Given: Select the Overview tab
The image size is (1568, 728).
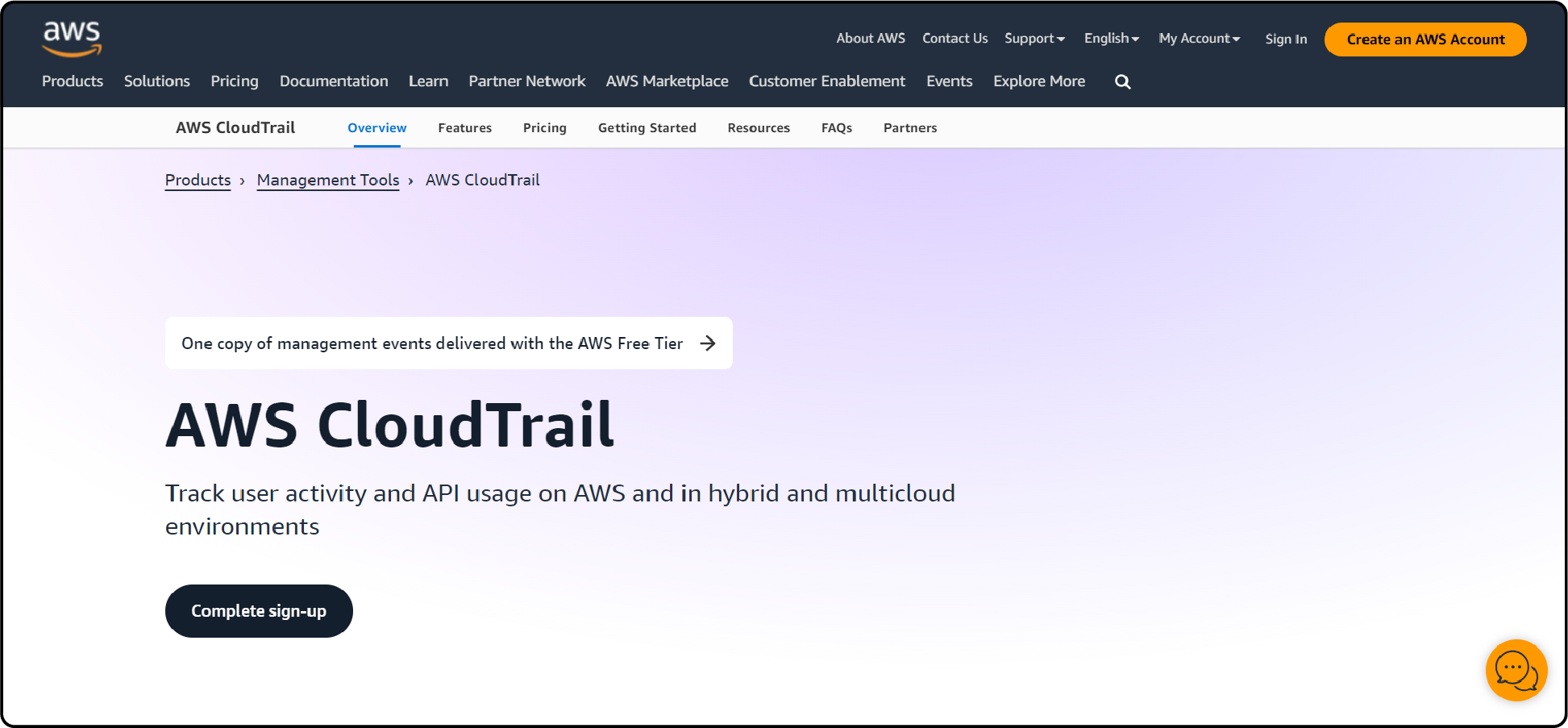Looking at the screenshot, I should tap(377, 128).
